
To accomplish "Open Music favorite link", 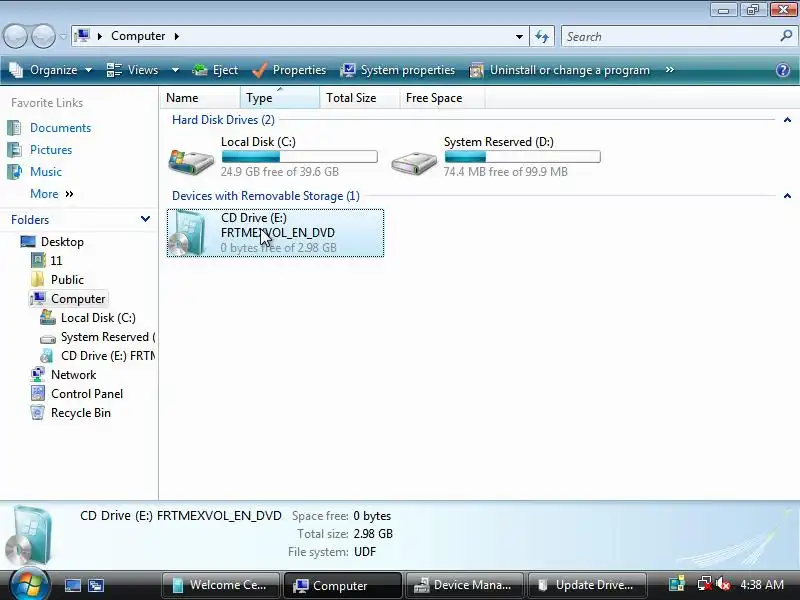I will (46, 171).
